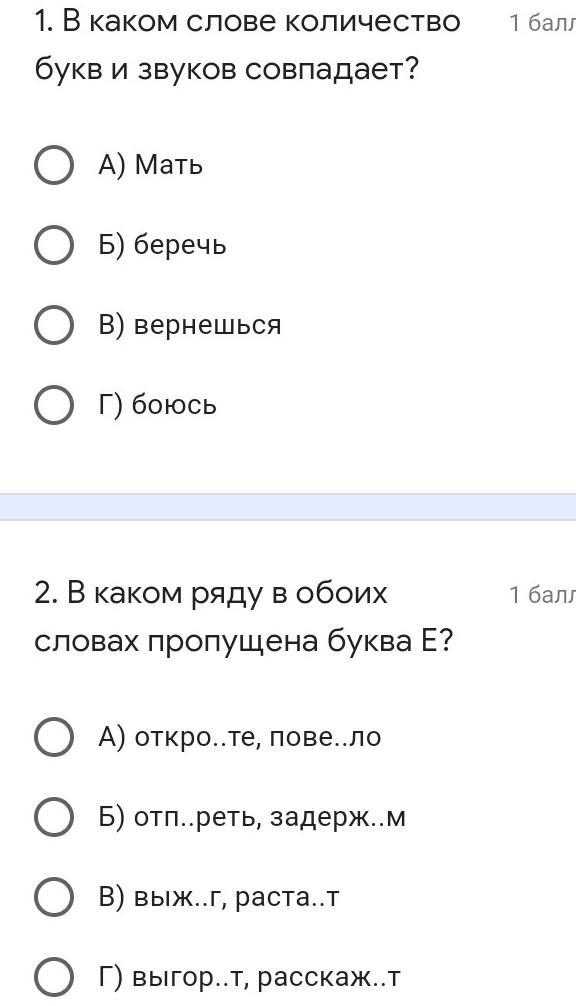Click the '1 балл' label of question 2

[542, 595]
